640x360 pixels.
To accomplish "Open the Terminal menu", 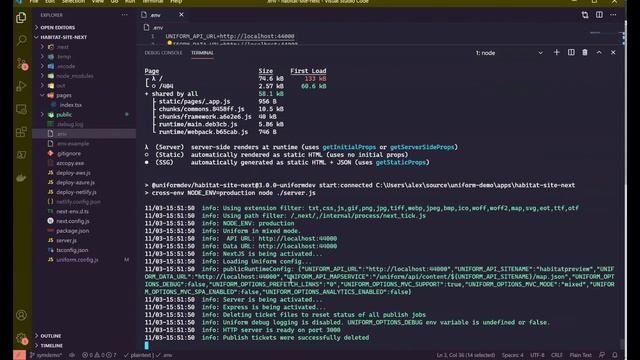I will pos(153,2).
